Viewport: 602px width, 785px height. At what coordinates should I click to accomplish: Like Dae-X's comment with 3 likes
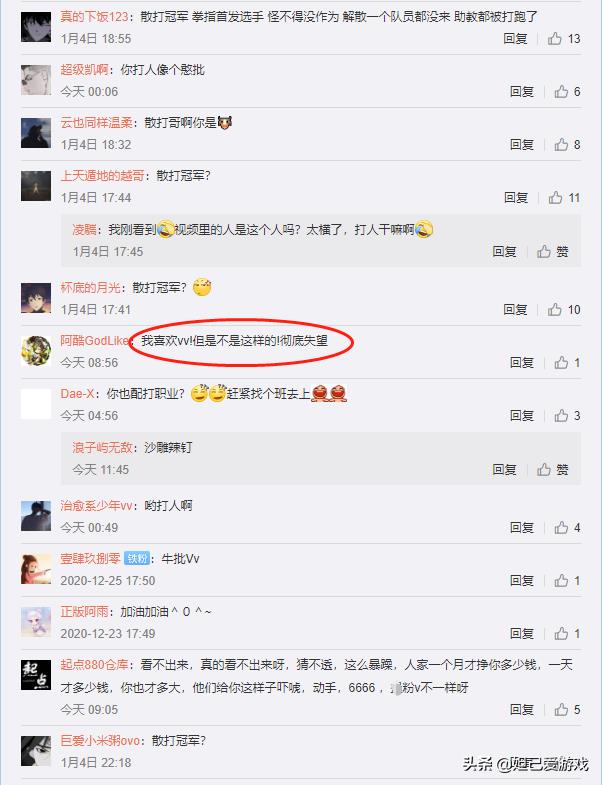[x=567, y=416]
